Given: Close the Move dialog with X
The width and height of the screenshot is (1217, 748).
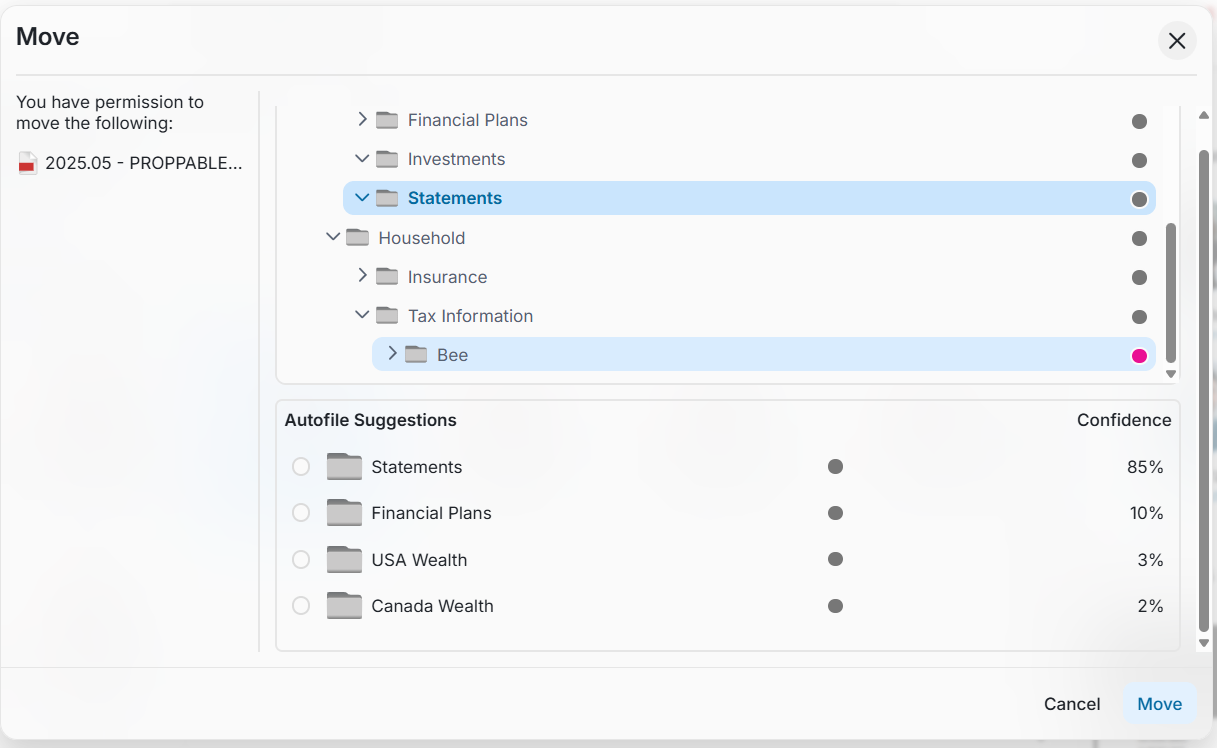Looking at the screenshot, I should tap(1177, 41).
